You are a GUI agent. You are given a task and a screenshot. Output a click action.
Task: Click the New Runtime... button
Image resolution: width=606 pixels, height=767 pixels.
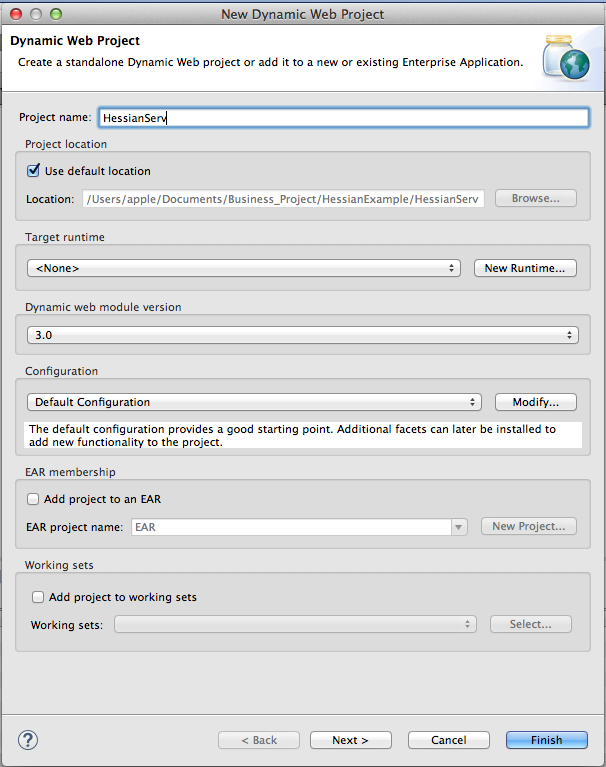(x=525, y=268)
